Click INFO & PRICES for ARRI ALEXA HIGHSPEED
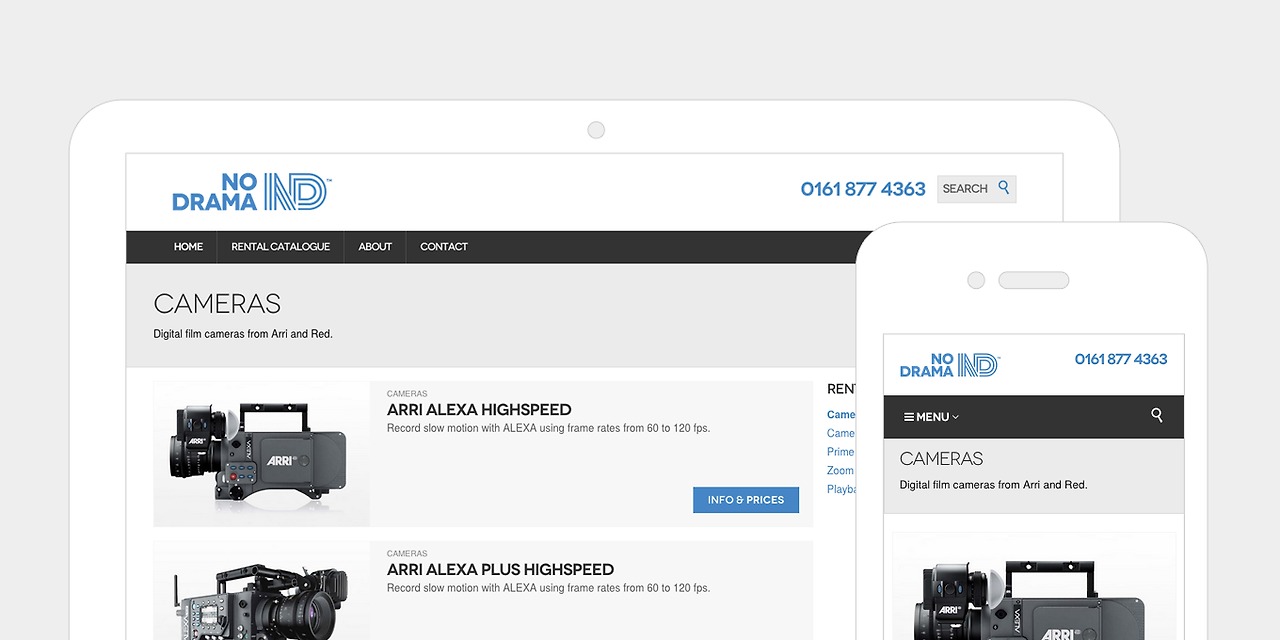The image size is (1280, 640). click(746, 500)
